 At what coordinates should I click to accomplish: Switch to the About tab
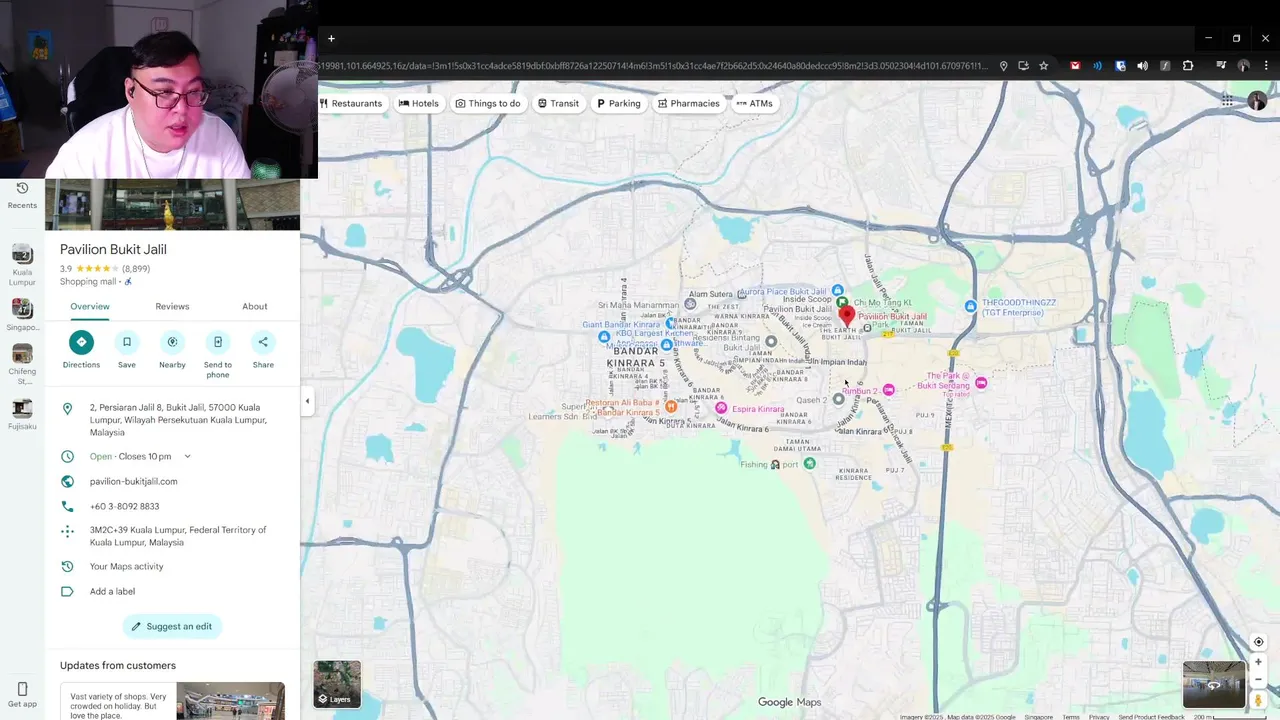click(254, 306)
